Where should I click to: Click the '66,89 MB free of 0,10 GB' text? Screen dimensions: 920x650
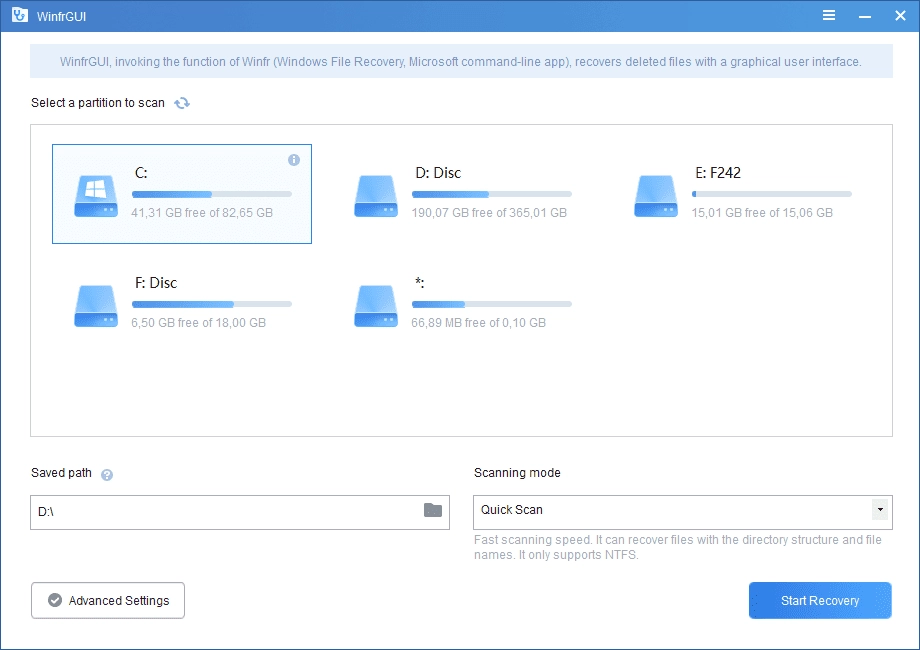479,323
